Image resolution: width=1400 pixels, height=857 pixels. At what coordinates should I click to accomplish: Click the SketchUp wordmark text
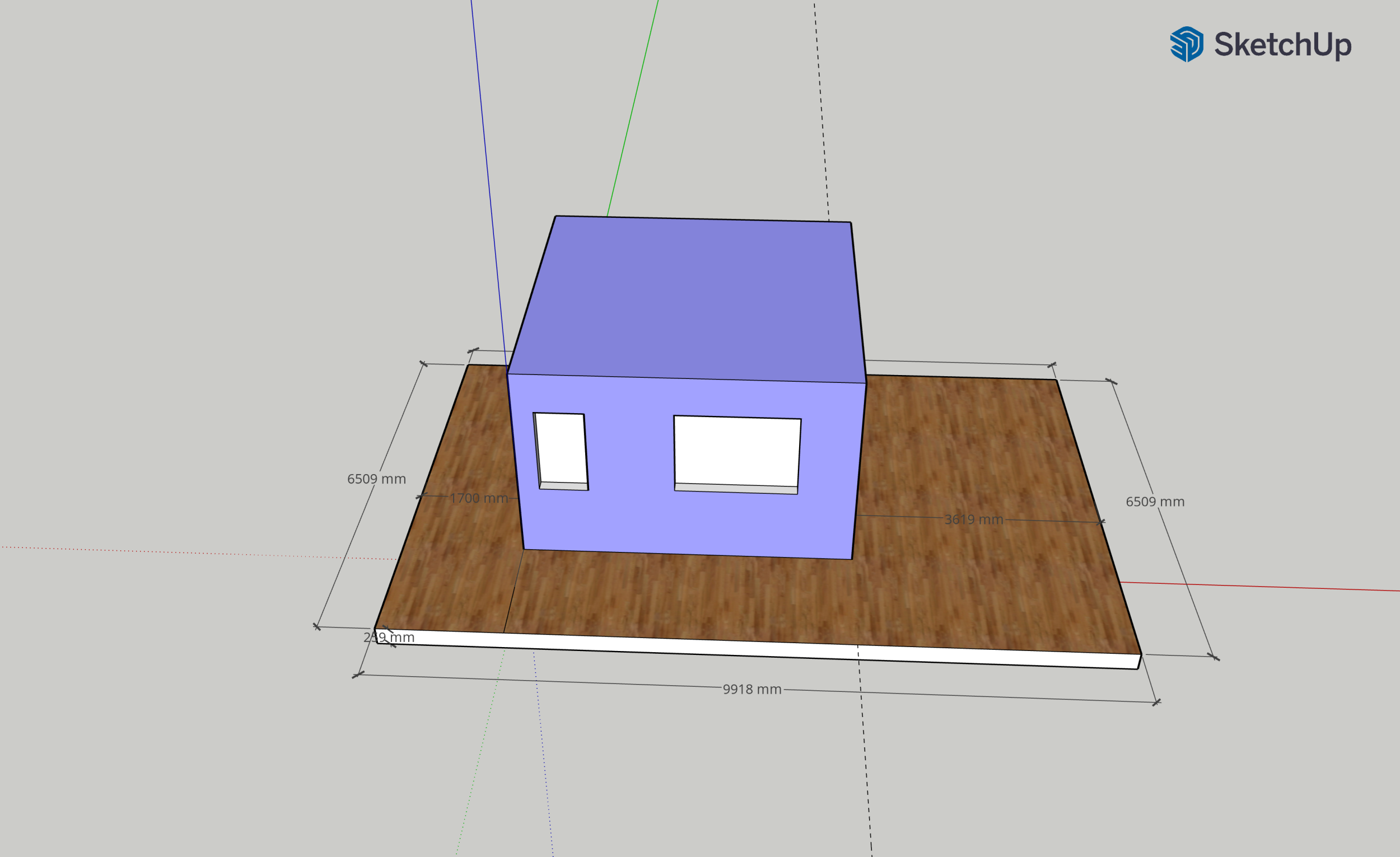(1283, 44)
